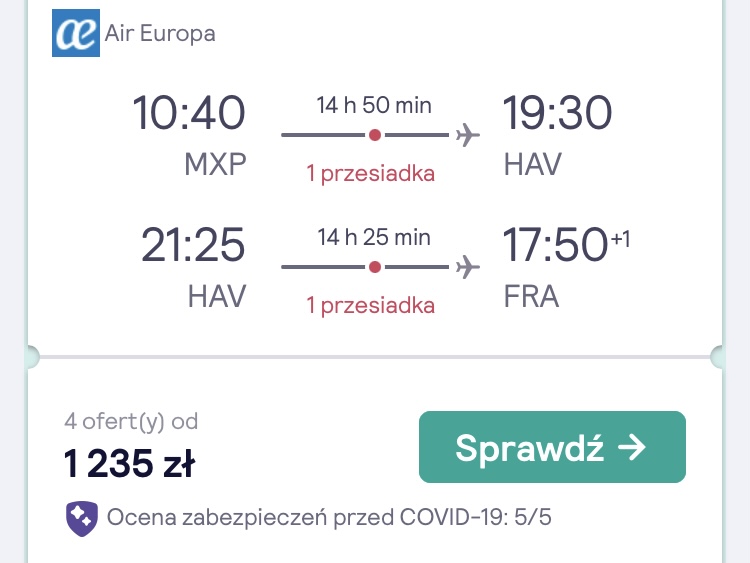The image size is (750, 563).
Task: Select the 19:30 arrival time at HAV
Action: point(557,113)
